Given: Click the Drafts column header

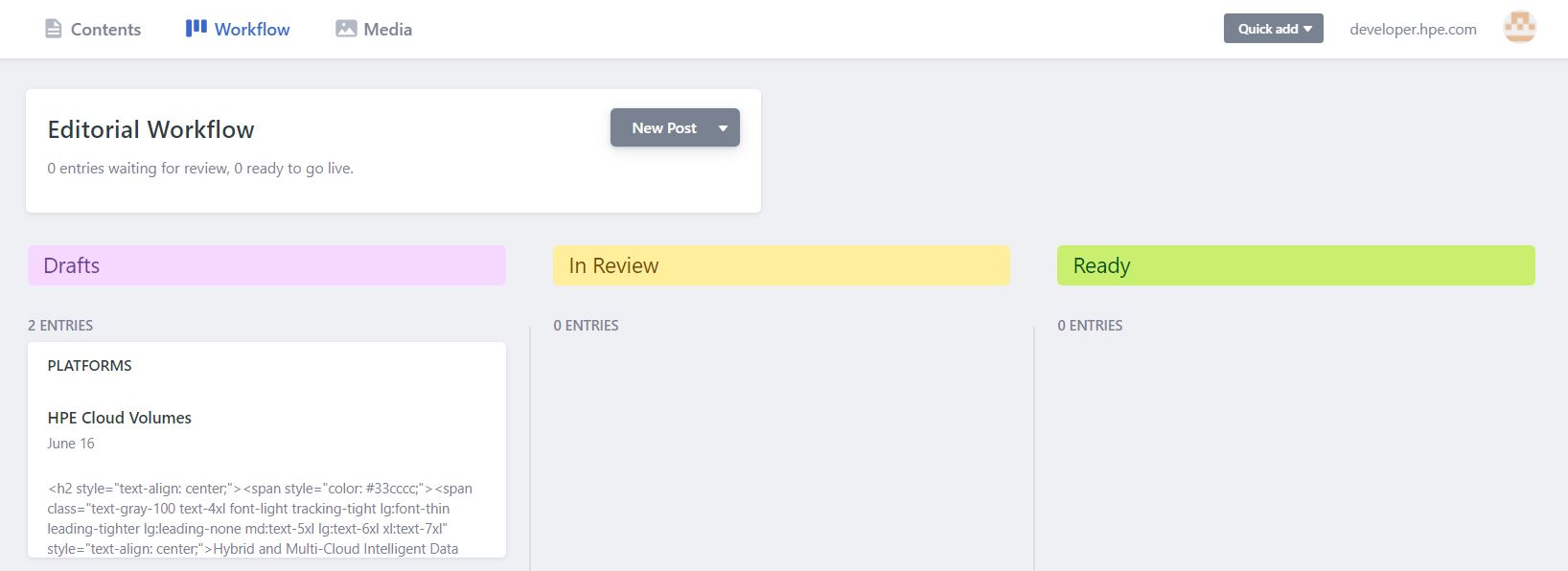Looking at the screenshot, I should tap(266, 265).
